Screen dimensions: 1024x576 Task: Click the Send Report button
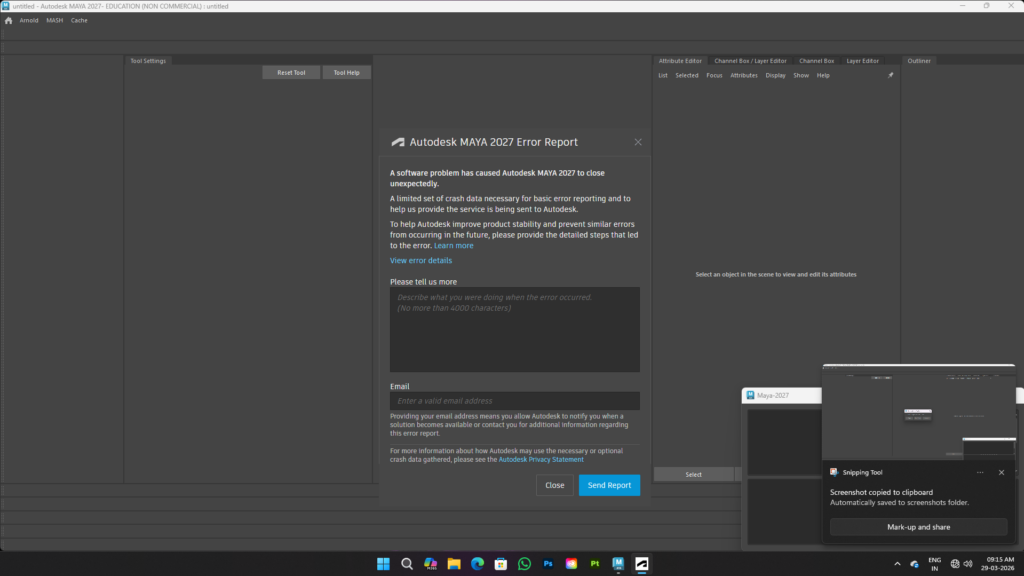[x=609, y=485]
